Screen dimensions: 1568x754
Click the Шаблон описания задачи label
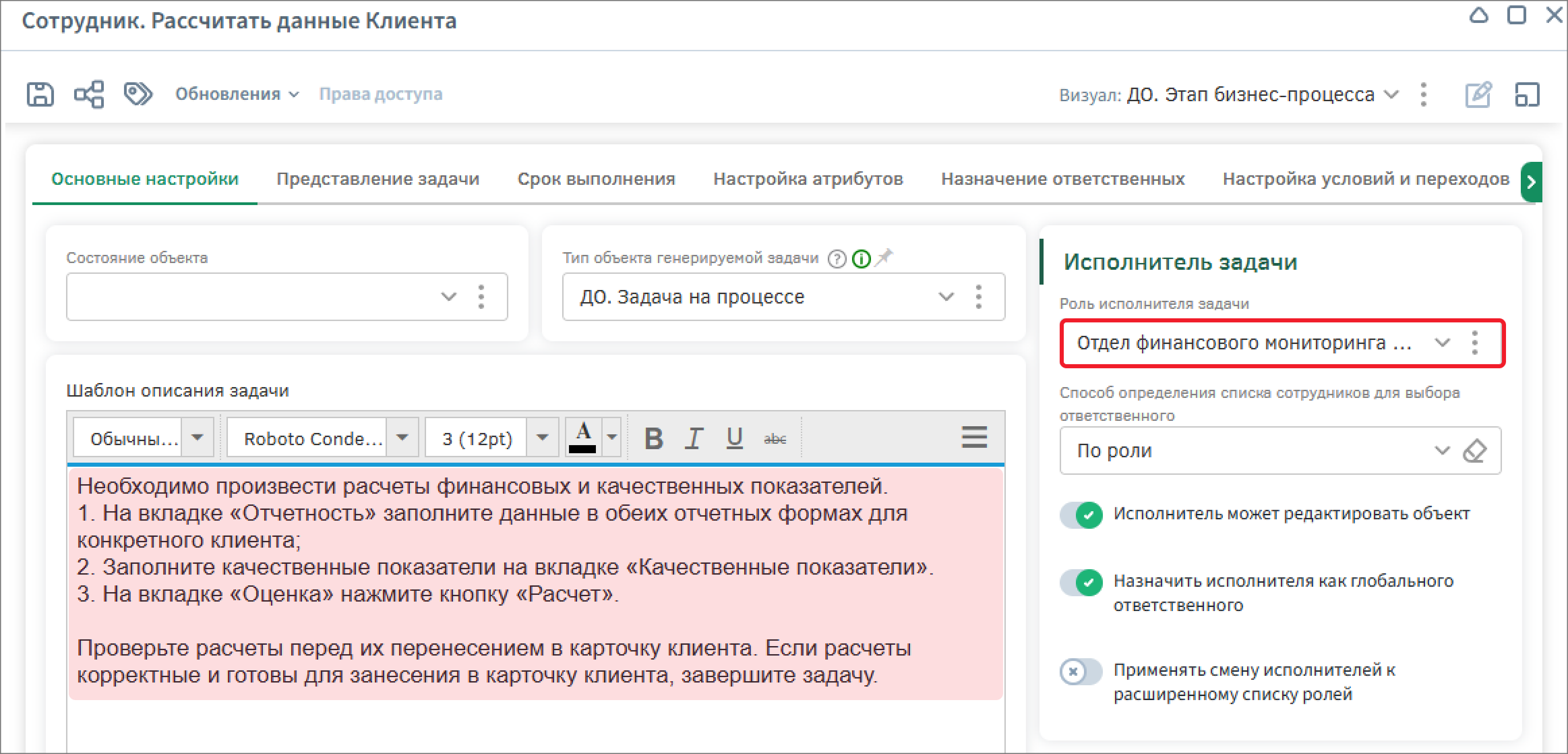[x=177, y=391]
